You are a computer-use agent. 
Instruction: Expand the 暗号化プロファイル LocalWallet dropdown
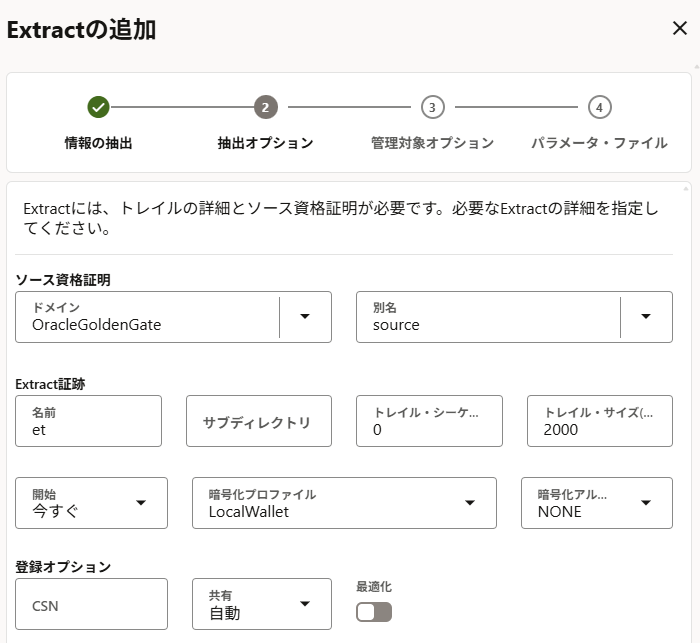pyautogui.click(x=470, y=503)
